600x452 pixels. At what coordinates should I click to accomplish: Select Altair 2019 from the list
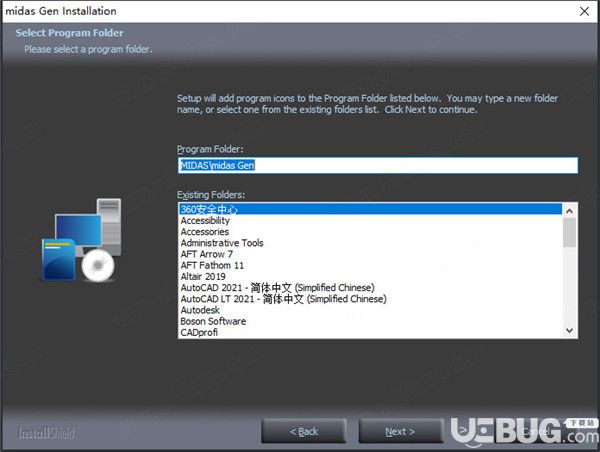(x=370, y=276)
